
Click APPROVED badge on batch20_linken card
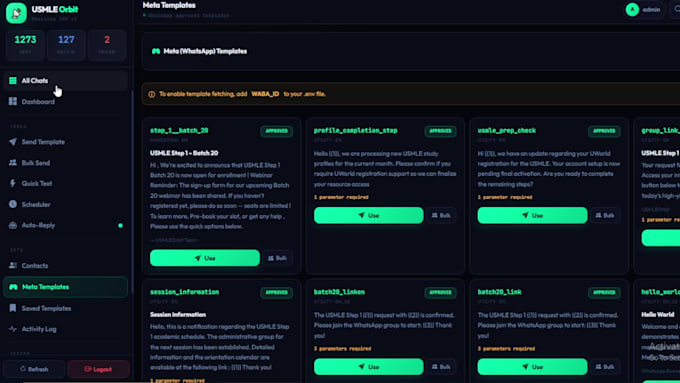pyautogui.click(x=440, y=292)
